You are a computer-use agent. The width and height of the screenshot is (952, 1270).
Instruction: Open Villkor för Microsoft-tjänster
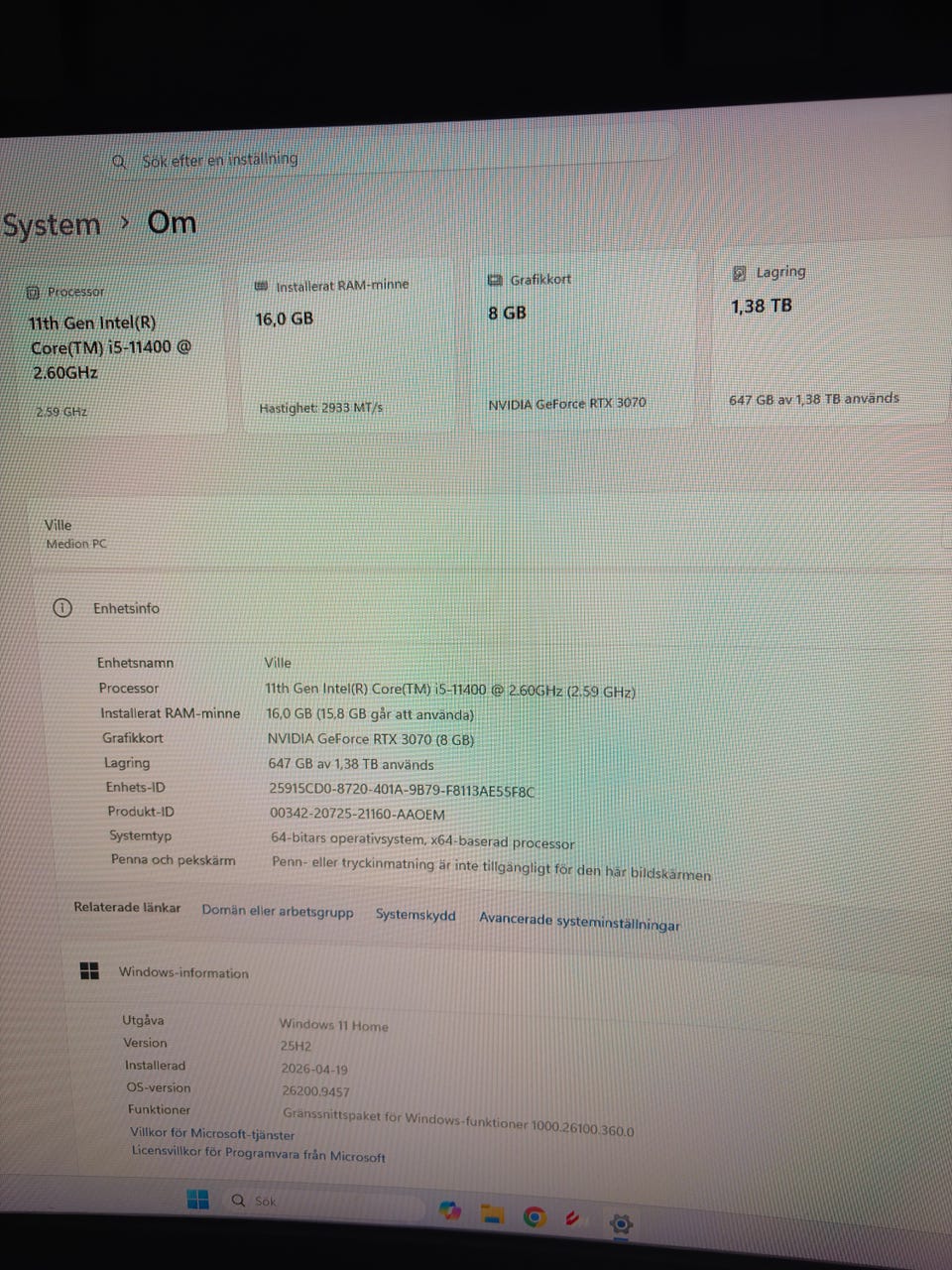point(212,1133)
